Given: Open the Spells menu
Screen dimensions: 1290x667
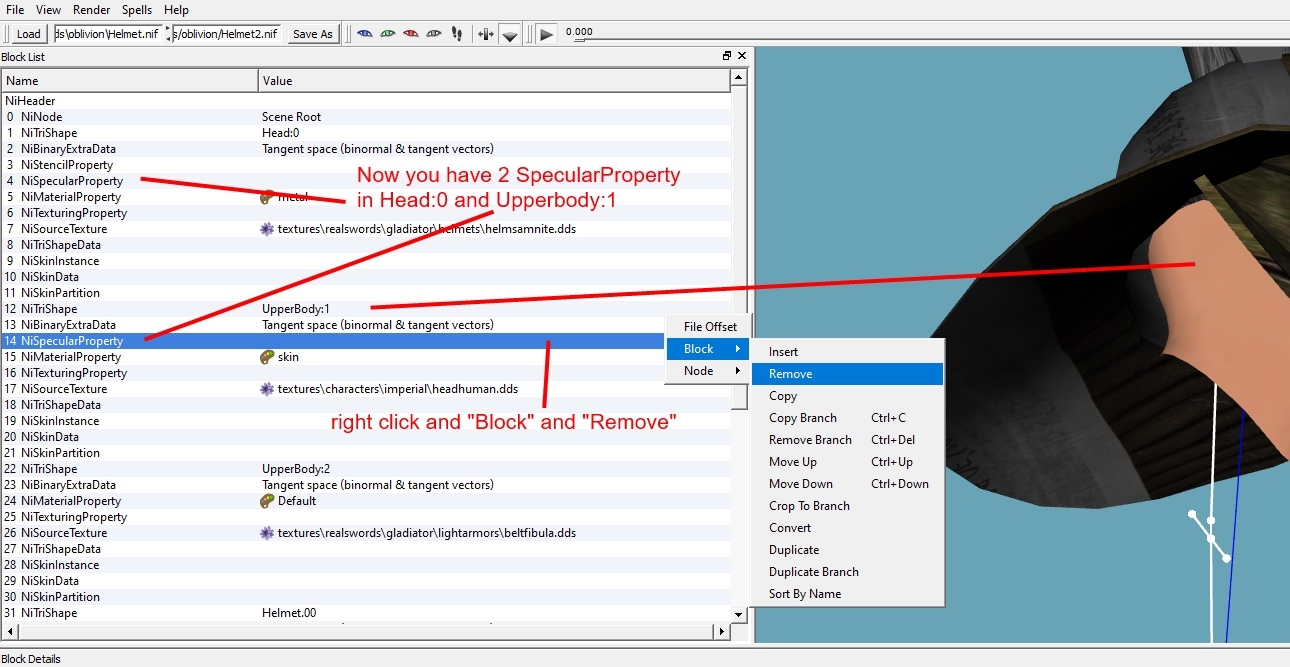Looking at the screenshot, I should [x=137, y=10].
